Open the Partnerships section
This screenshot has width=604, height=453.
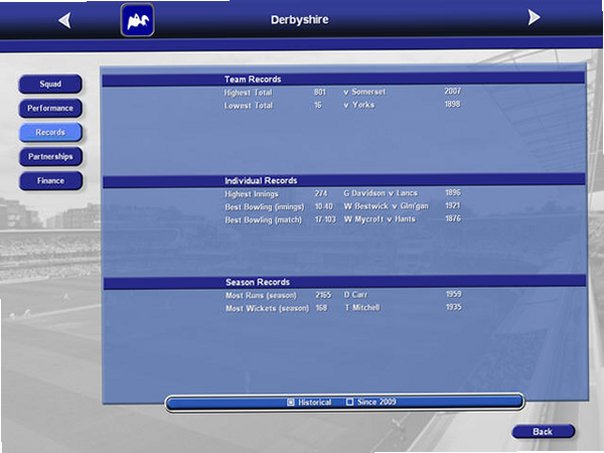pyautogui.click(x=50, y=156)
